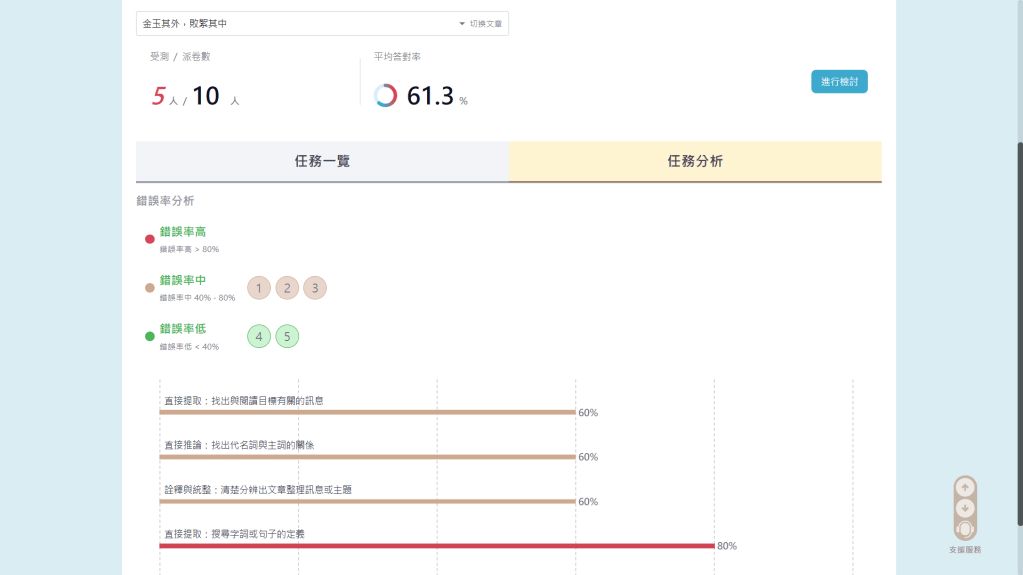Click the 進行檢討 button
This screenshot has height=575, width=1023.
pos(839,82)
